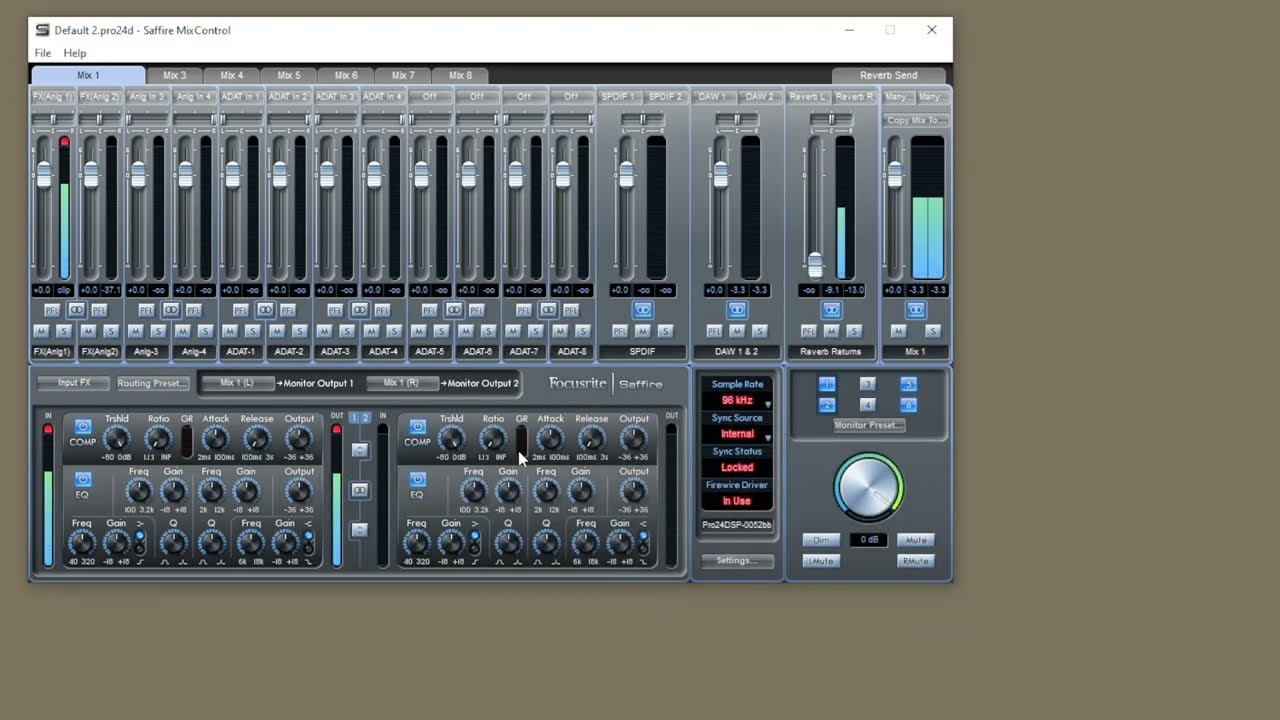The height and width of the screenshot is (720, 1280).
Task: Mute the ADAT-1 channel
Action: coord(229,331)
